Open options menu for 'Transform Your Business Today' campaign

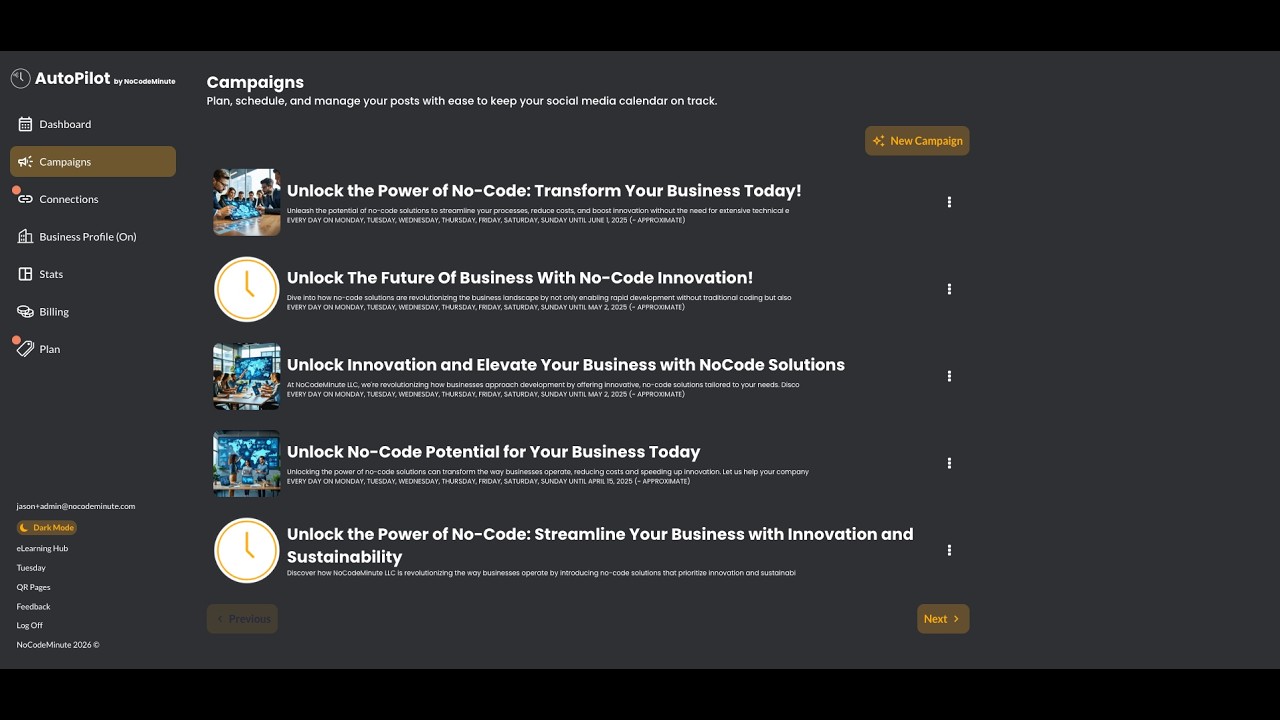pos(949,202)
